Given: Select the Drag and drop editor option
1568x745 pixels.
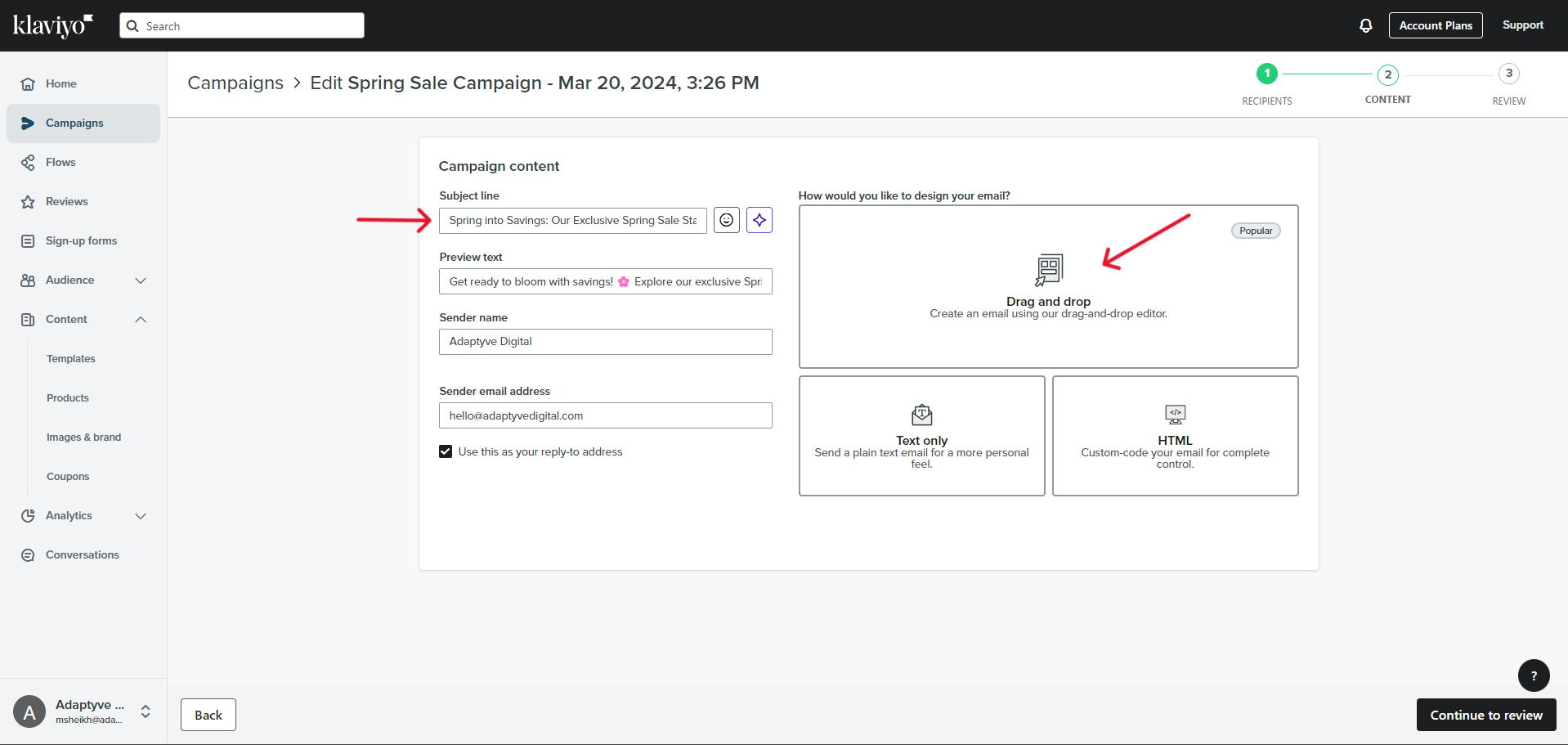Looking at the screenshot, I should [1048, 286].
